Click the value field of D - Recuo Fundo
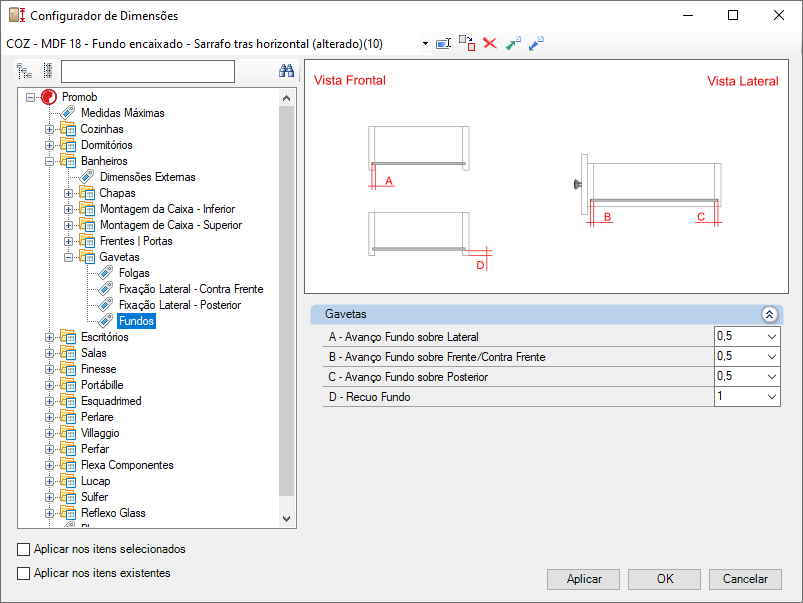The image size is (803, 603). click(740, 397)
